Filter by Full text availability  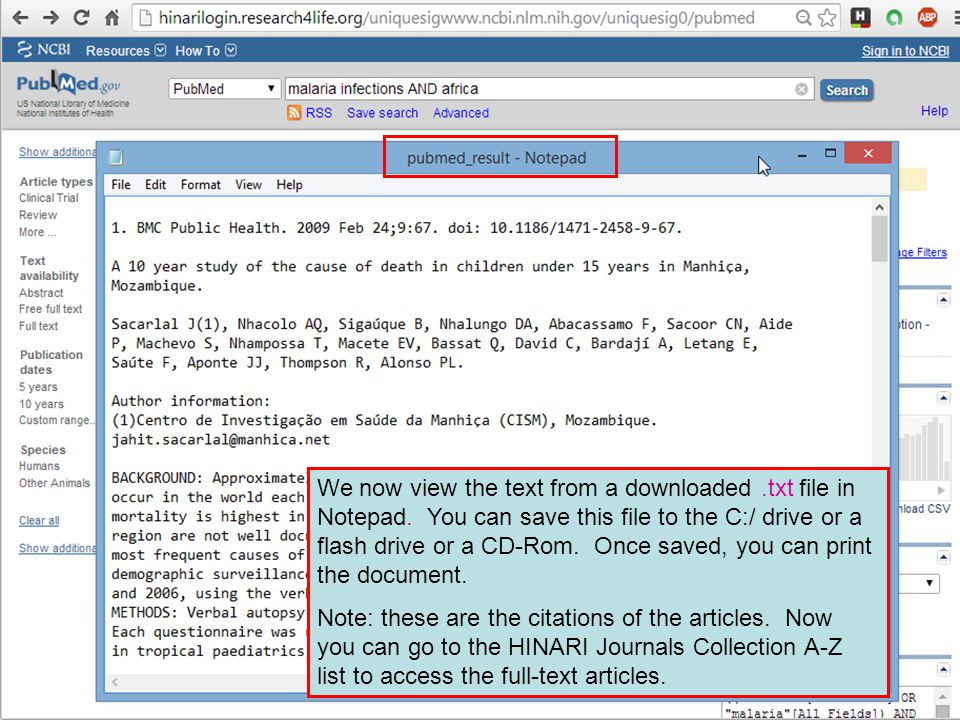pos(39,326)
